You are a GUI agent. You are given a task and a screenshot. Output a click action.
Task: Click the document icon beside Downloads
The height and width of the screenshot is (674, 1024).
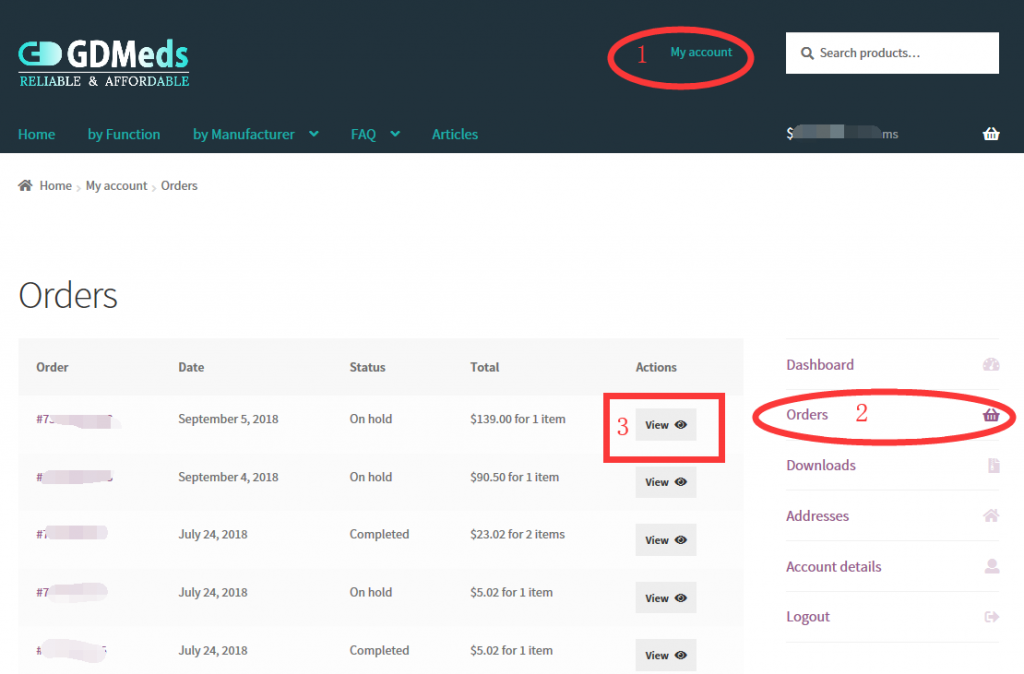[990, 465]
